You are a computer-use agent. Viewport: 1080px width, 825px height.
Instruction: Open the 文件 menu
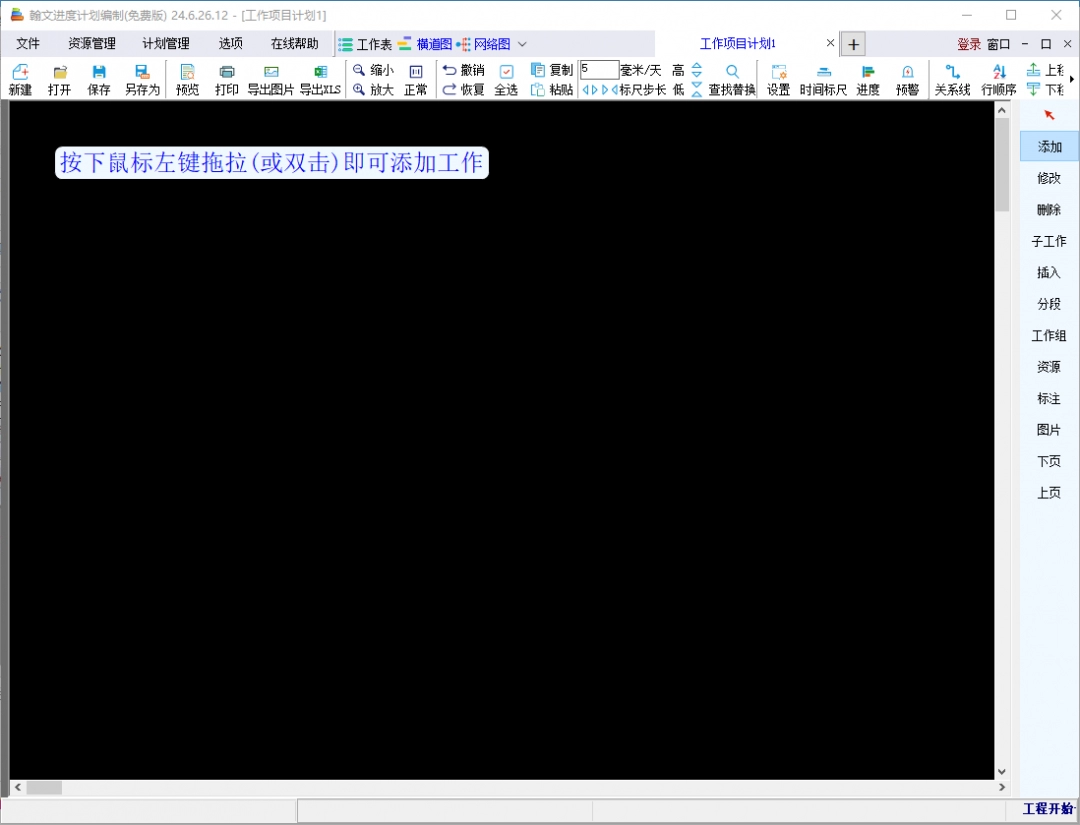point(28,43)
